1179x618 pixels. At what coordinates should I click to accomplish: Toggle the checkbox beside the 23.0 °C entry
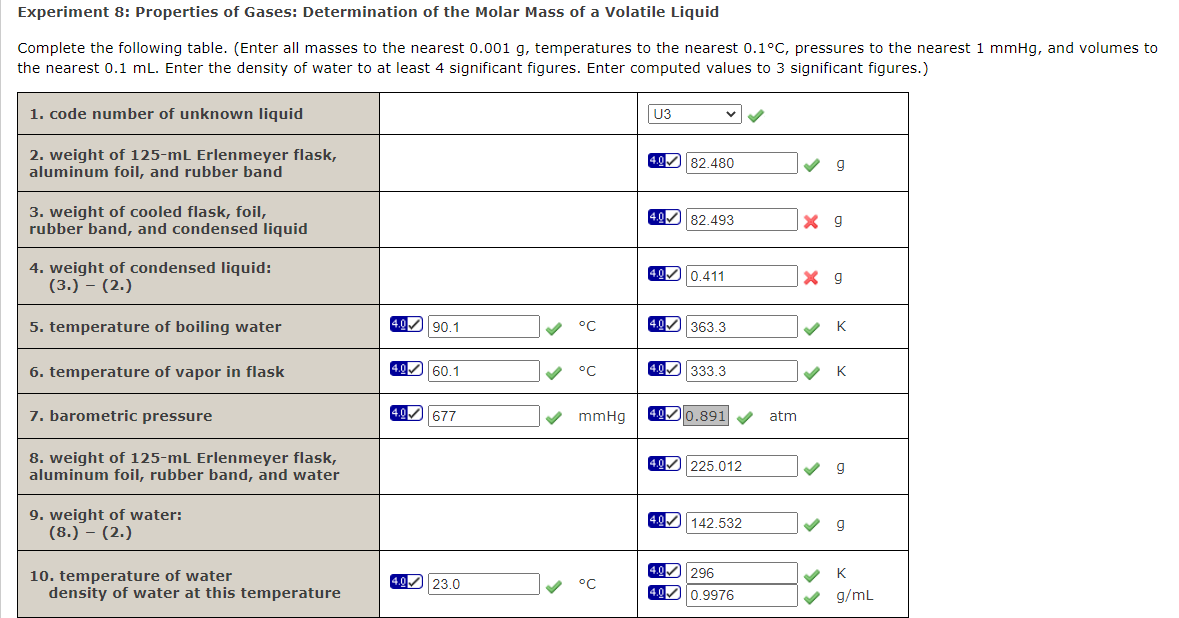(415, 583)
